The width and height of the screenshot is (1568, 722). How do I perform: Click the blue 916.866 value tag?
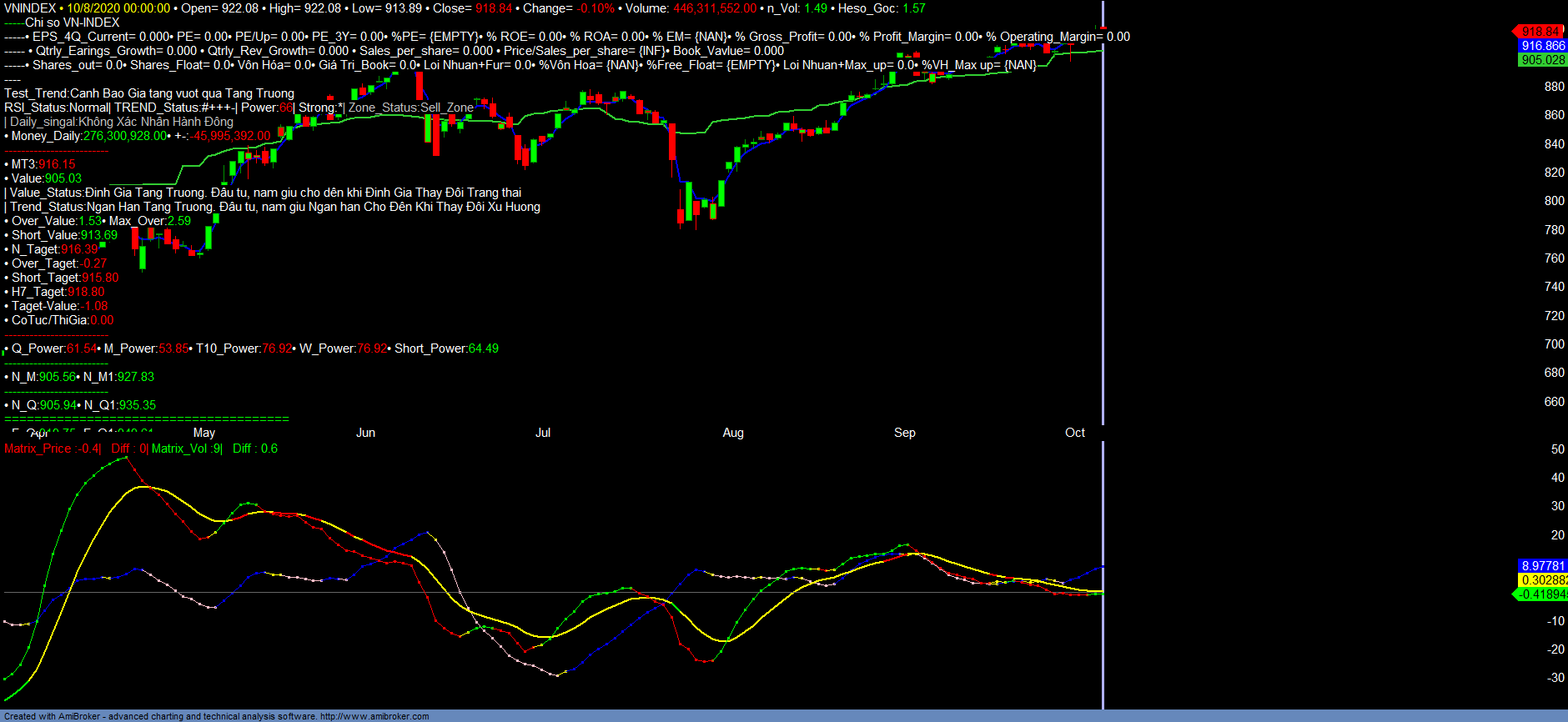pyautogui.click(x=1542, y=46)
